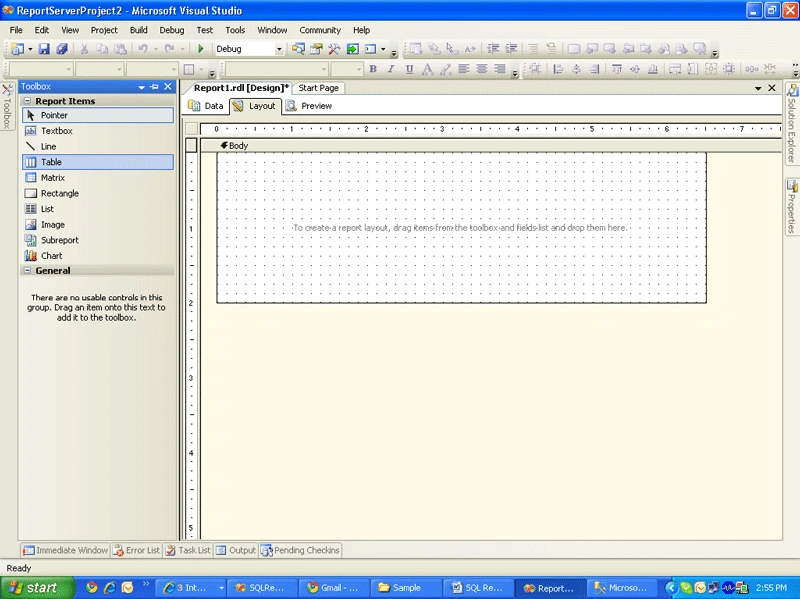The height and width of the screenshot is (599, 800).
Task: Click the Align Lefts layout icon
Action: coord(558,69)
